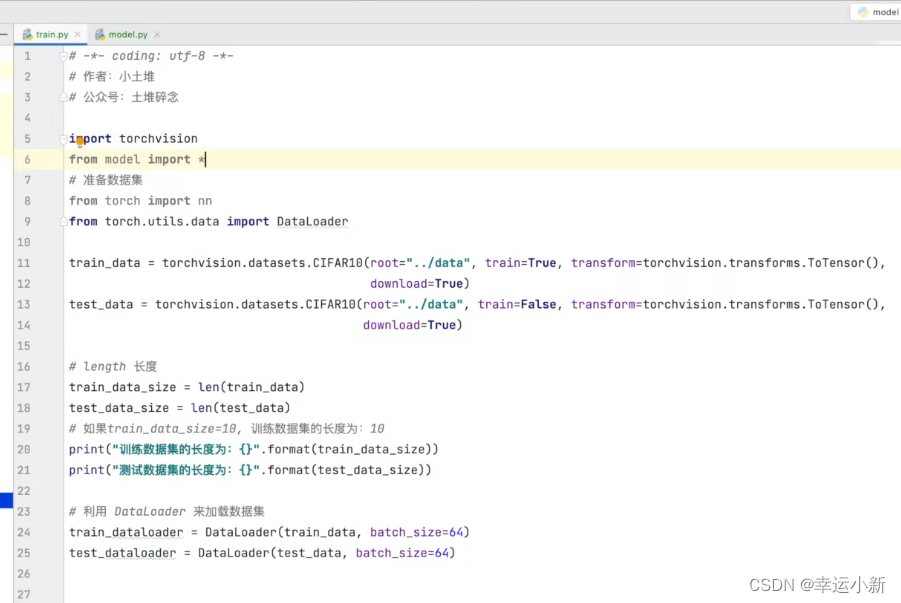Screen dimensions: 901x603
Task: Toggle the fold marker at line 9
Action: [x=63, y=221]
